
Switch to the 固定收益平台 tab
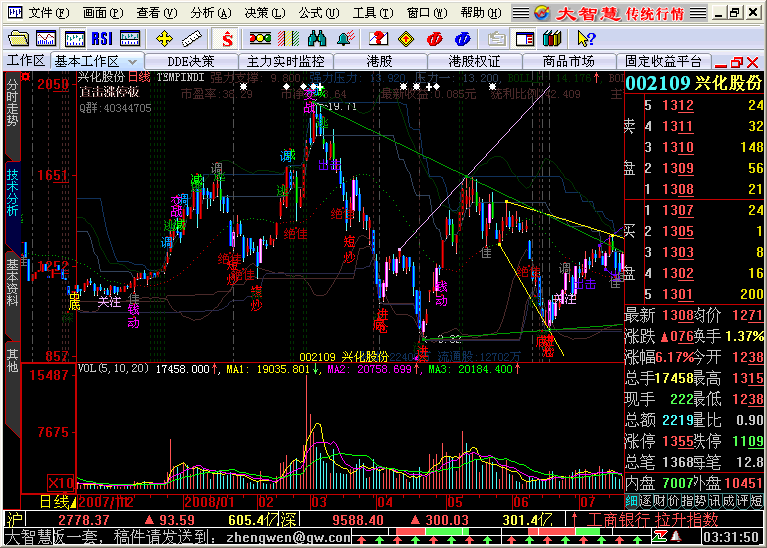coord(663,62)
